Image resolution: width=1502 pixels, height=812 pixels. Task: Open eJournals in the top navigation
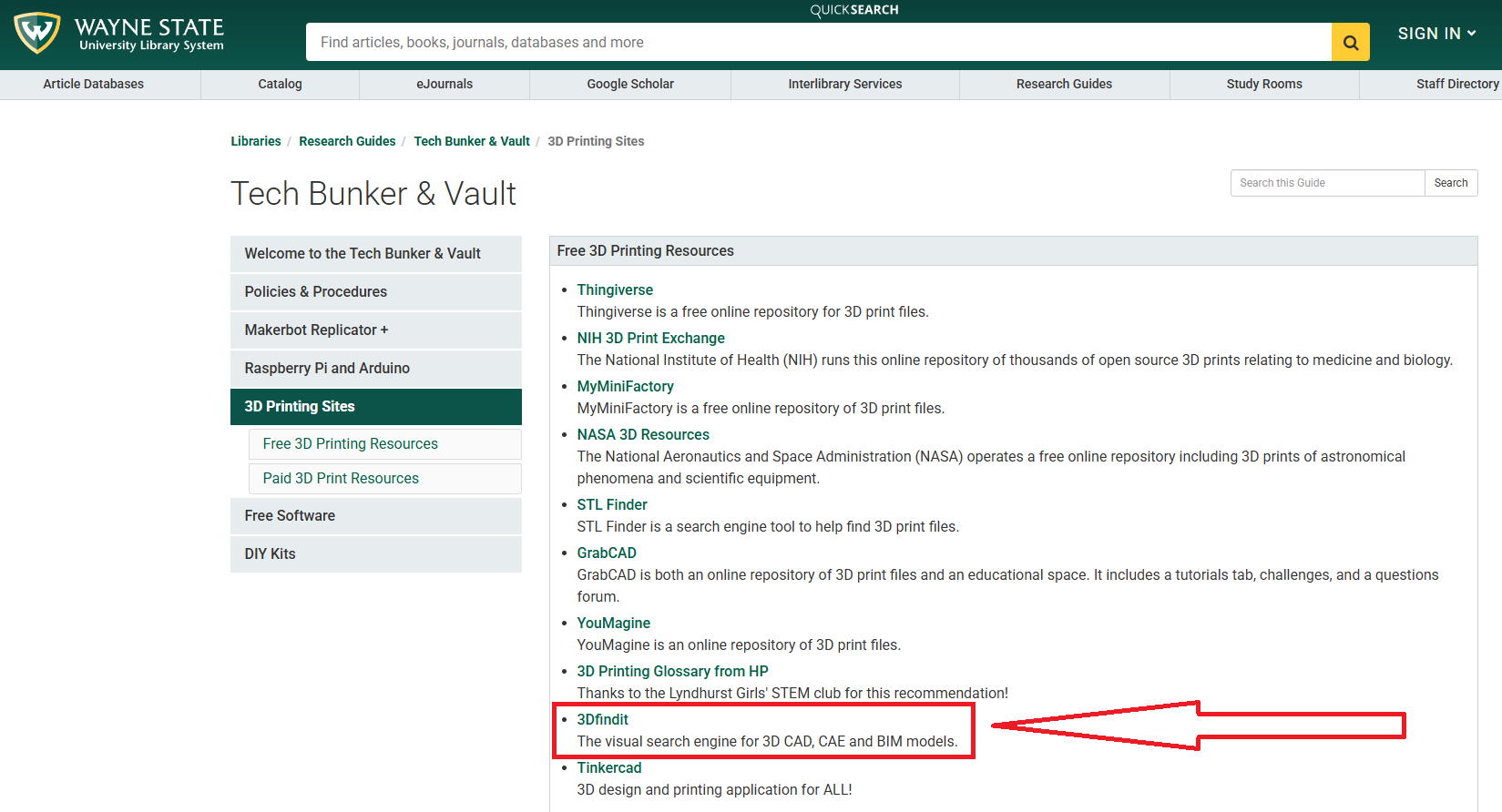(444, 84)
